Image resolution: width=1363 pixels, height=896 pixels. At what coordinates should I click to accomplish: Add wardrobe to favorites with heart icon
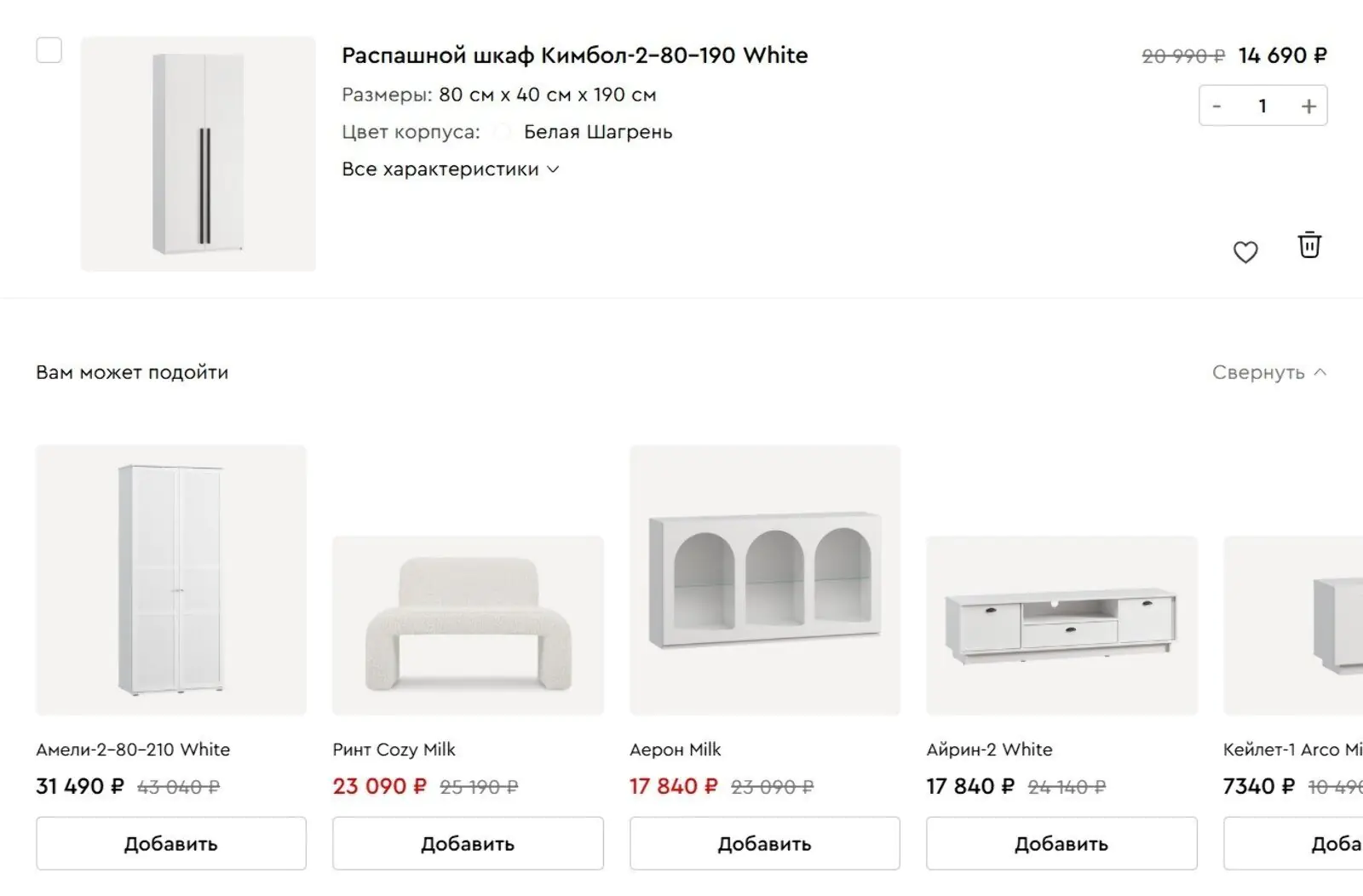click(1245, 252)
